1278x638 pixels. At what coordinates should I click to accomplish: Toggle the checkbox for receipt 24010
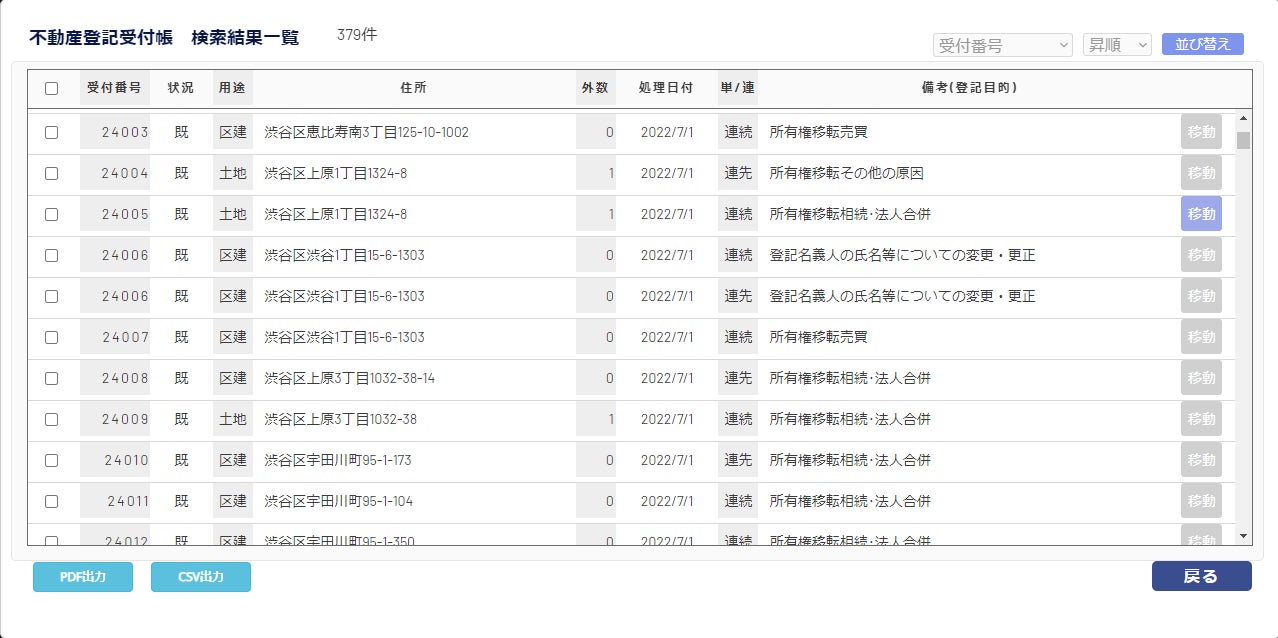click(x=52, y=460)
